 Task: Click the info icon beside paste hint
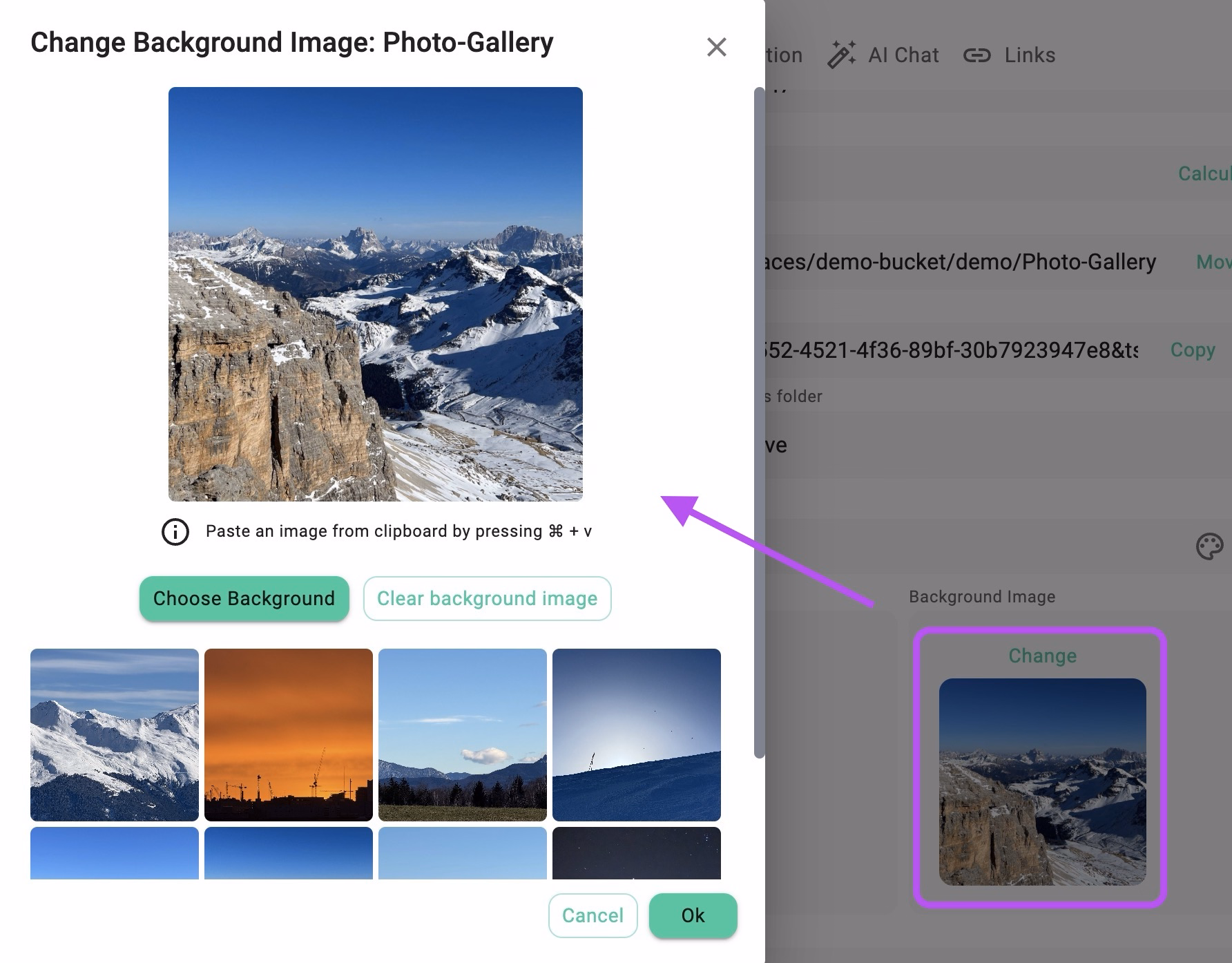pos(175,532)
